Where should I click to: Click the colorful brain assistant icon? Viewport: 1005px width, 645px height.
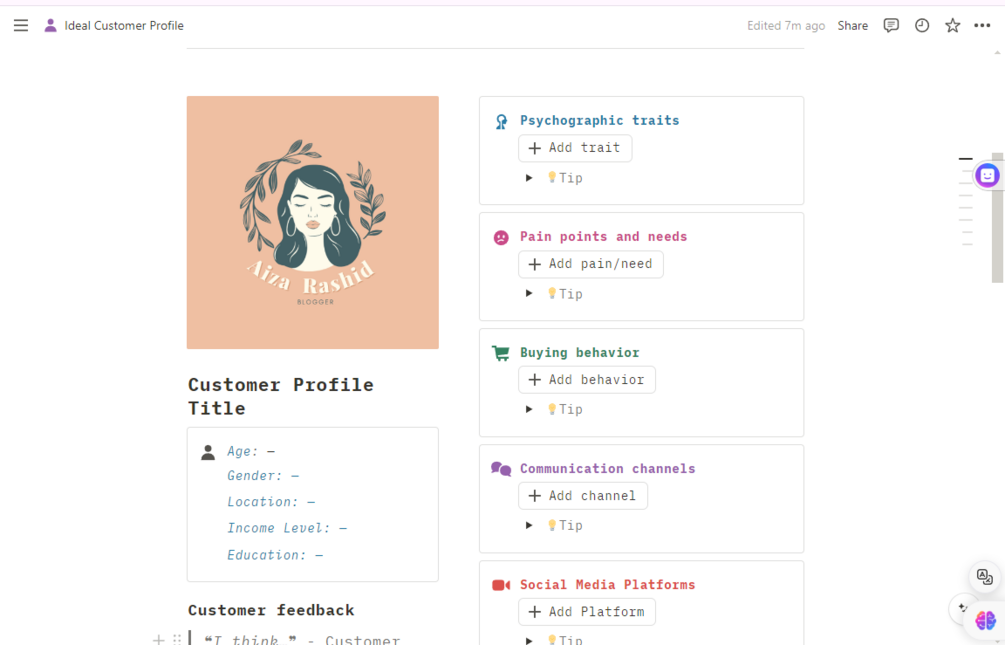[x=985, y=621]
